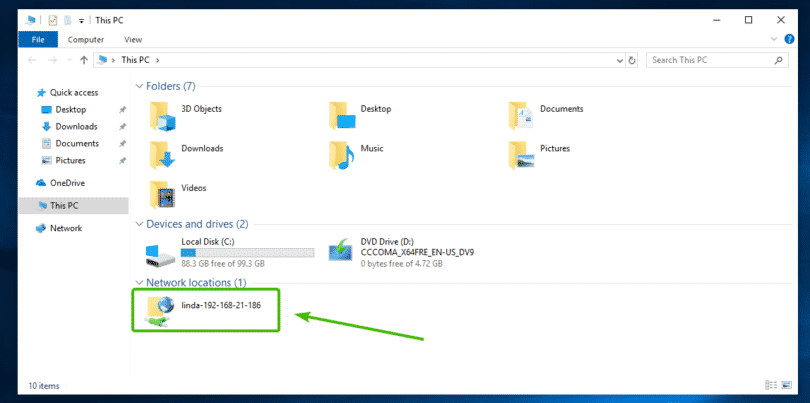The image size is (810, 403).
Task: Select the Local Disk (C:) drive icon
Action: [160, 256]
